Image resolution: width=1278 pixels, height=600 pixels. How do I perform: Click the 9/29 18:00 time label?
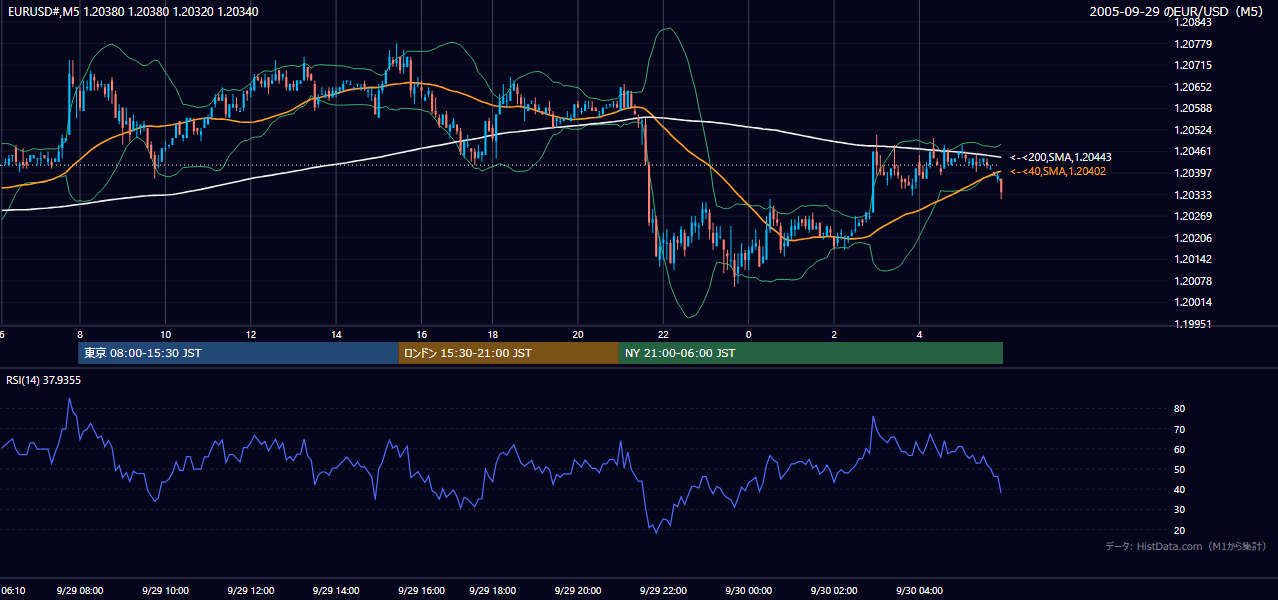[x=492, y=590]
